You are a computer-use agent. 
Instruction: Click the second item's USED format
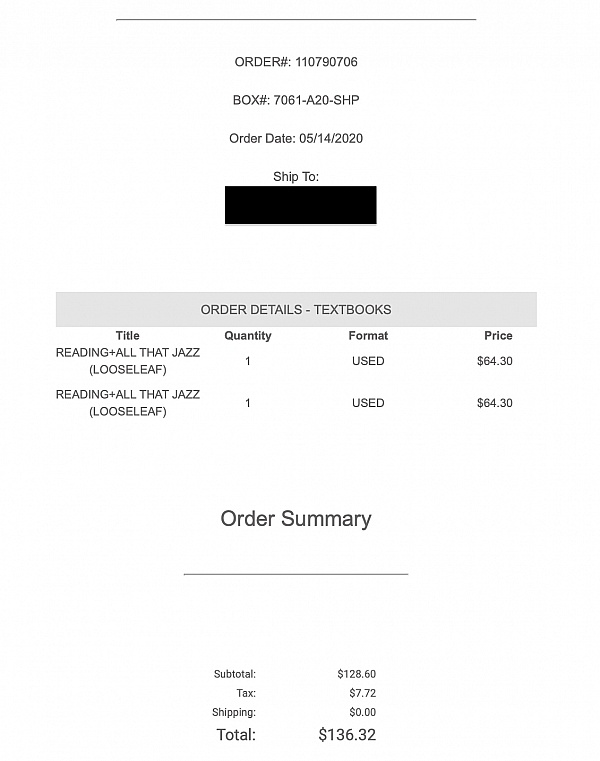click(368, 403)
